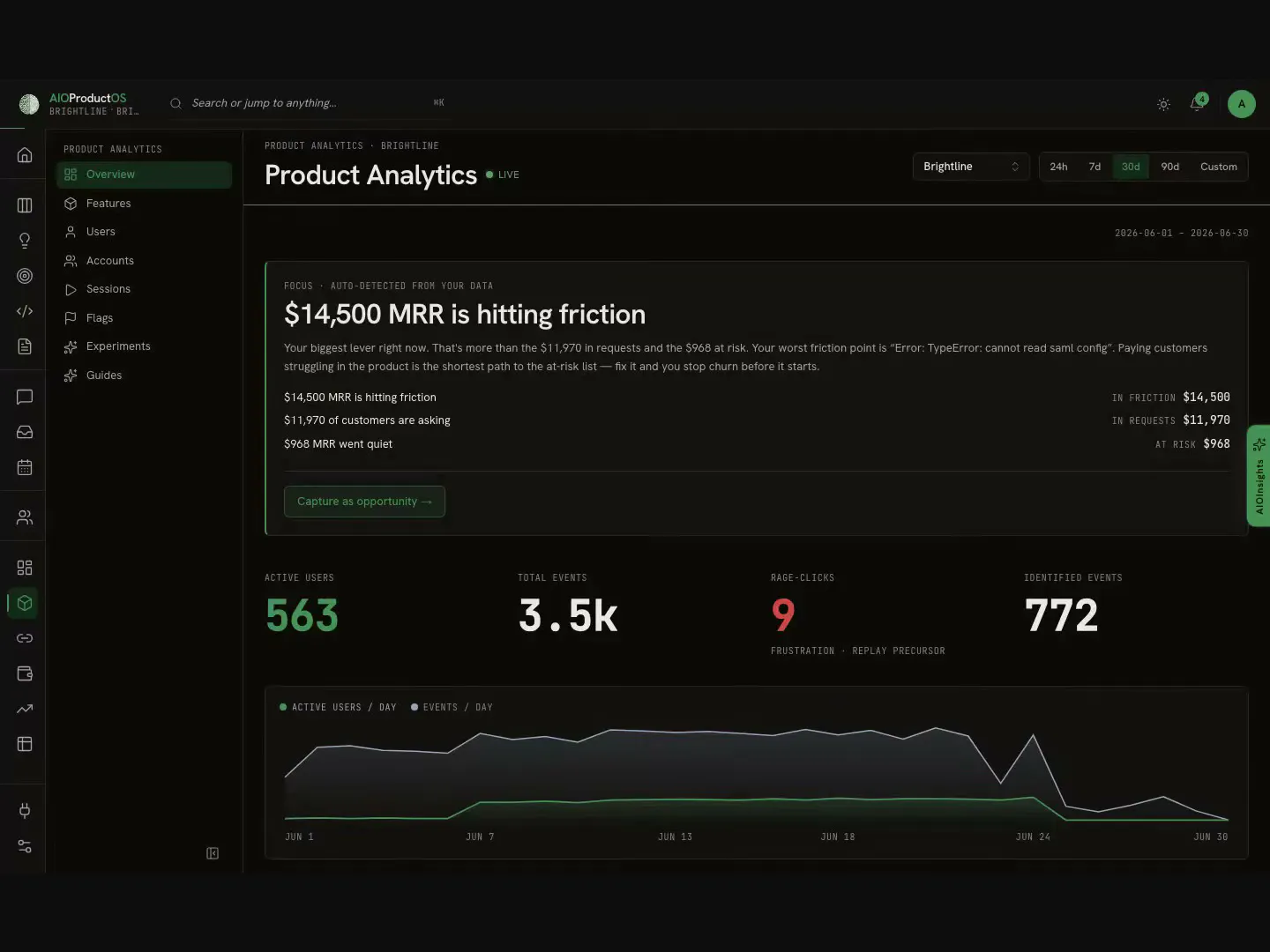Toggle Events / Day legend
The width and height of the screenshot is (1270, 952).
point(452,707)
